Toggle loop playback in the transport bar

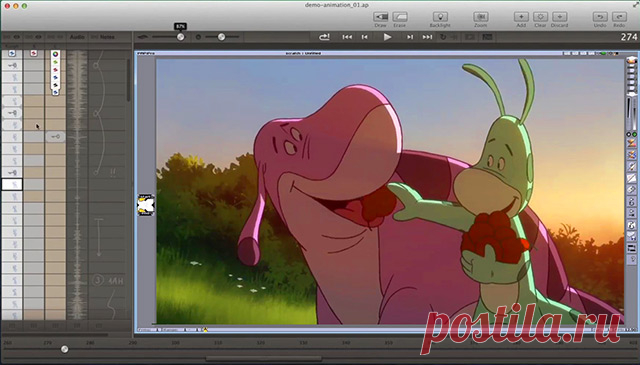coord(324,37)
